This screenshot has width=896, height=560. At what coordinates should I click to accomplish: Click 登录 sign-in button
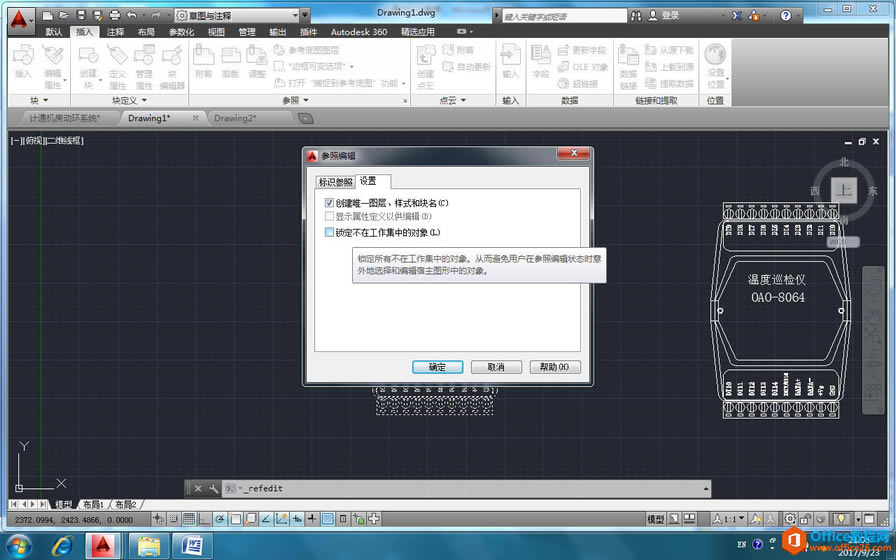pyautogui.click(x=665, y=16)
